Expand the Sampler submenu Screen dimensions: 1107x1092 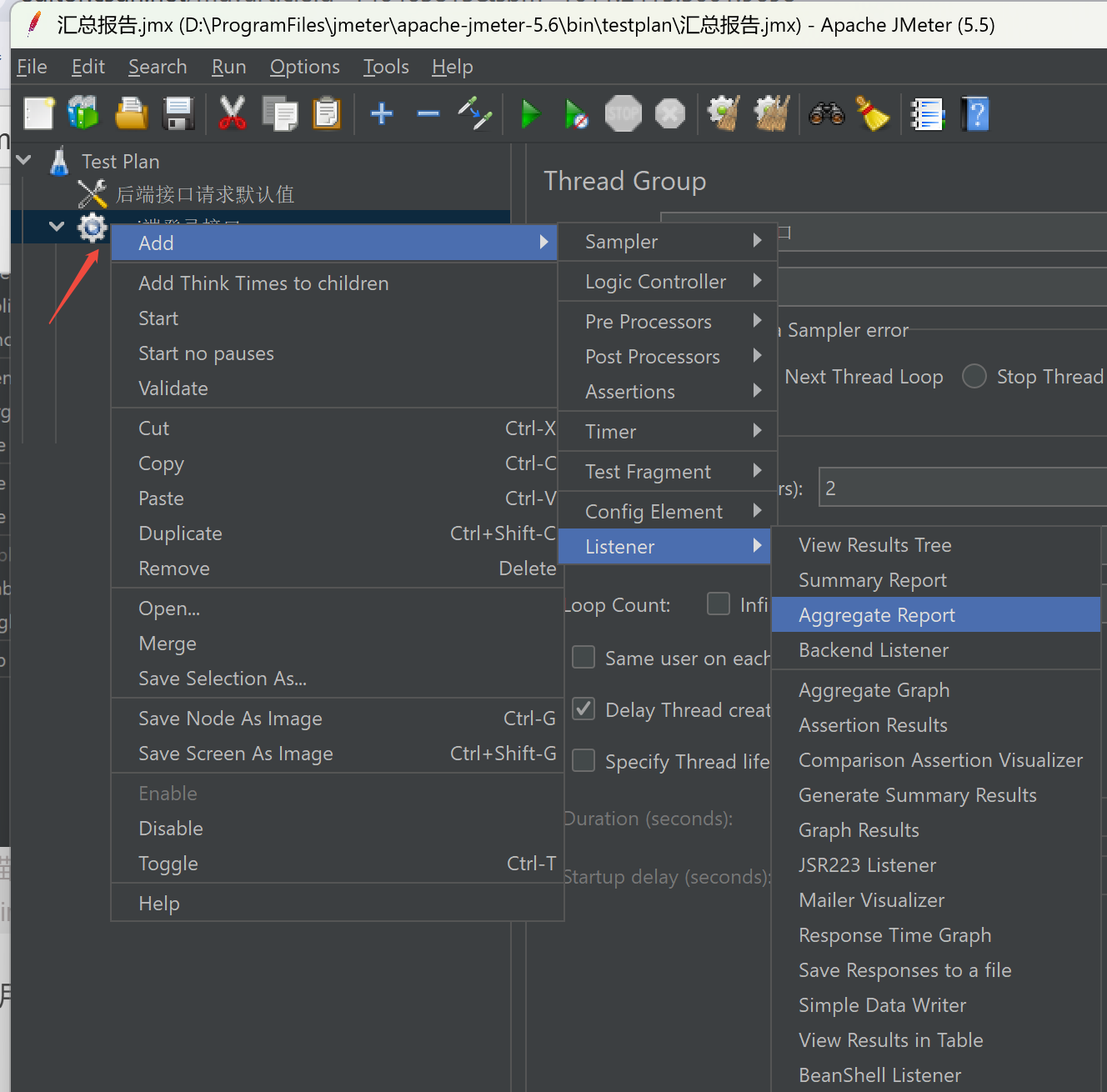[x=668, y=242]
